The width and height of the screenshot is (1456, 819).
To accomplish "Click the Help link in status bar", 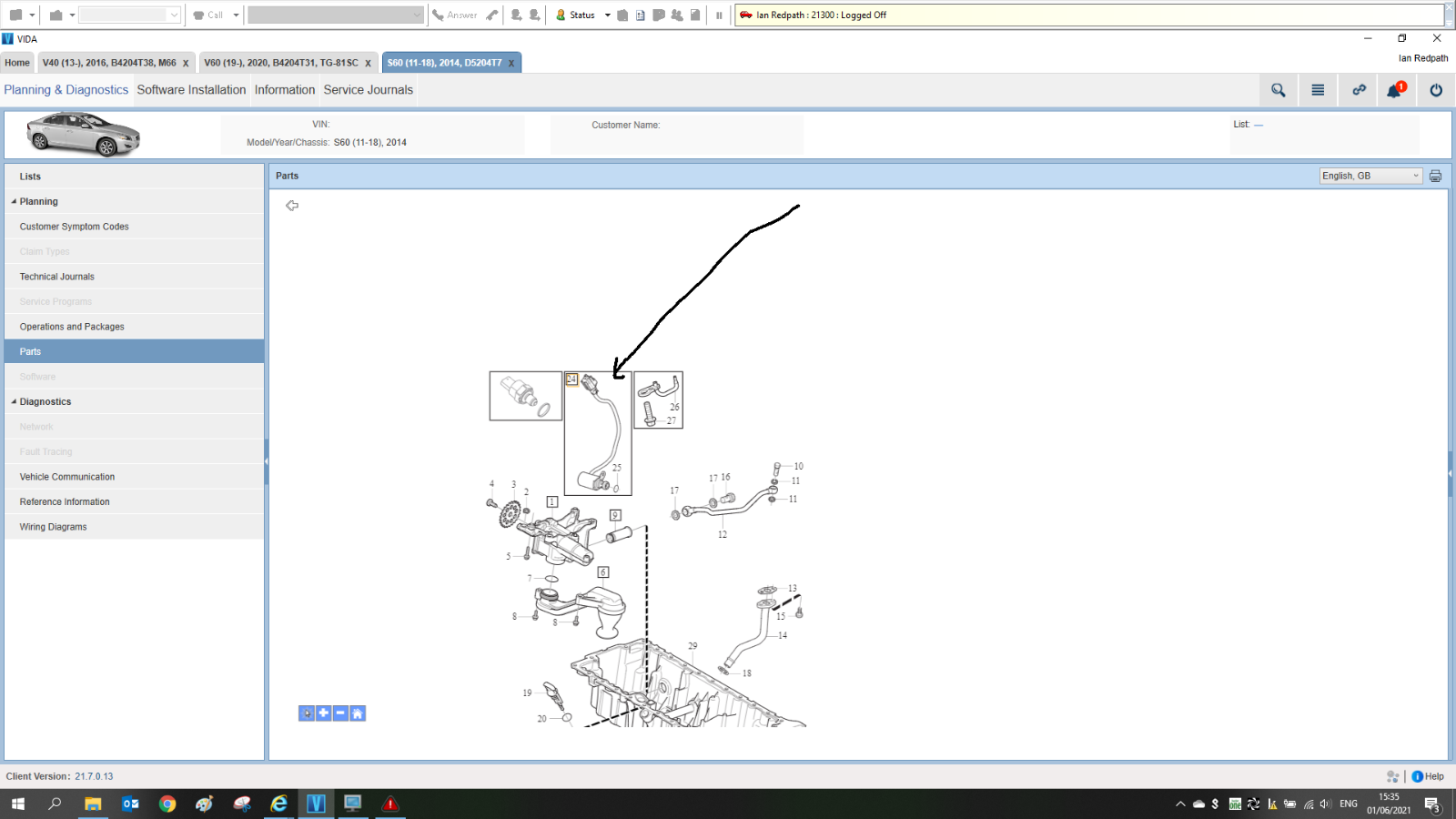I will pos(1428,776).
